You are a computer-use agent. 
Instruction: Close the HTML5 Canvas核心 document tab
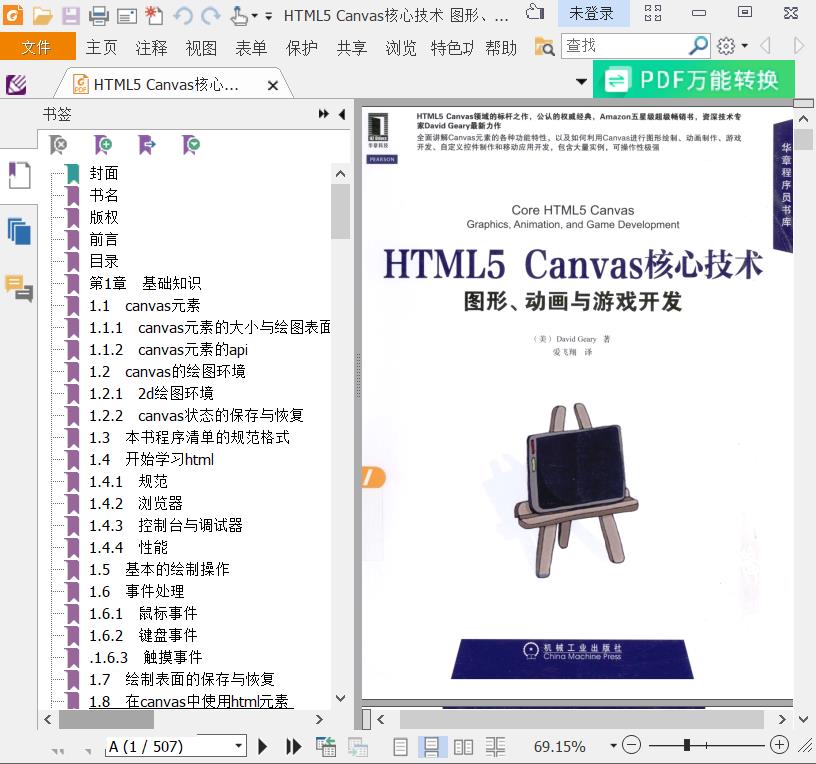tap(273, 85)
